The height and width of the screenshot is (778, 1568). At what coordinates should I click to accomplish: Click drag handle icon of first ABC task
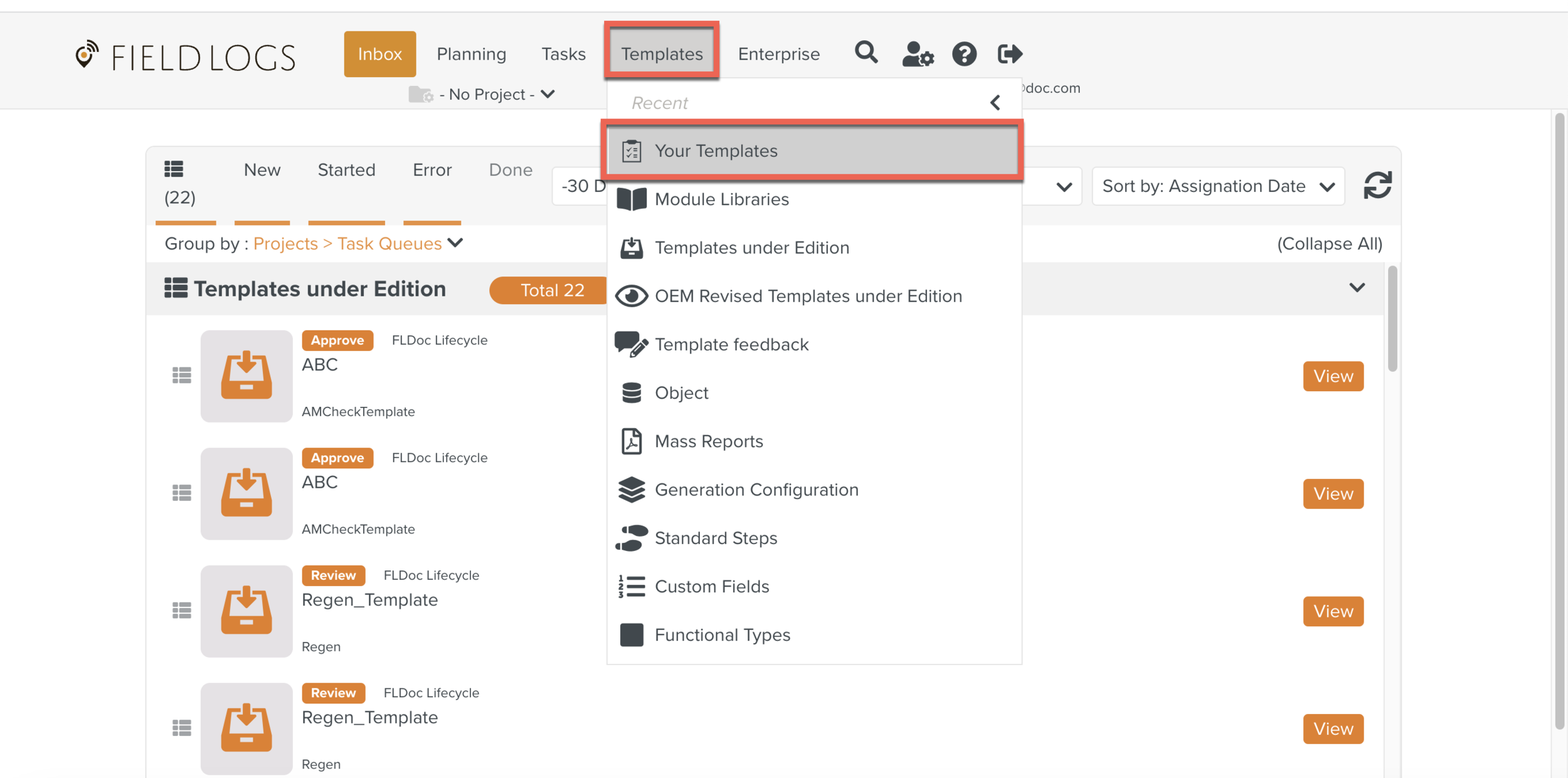182,376
